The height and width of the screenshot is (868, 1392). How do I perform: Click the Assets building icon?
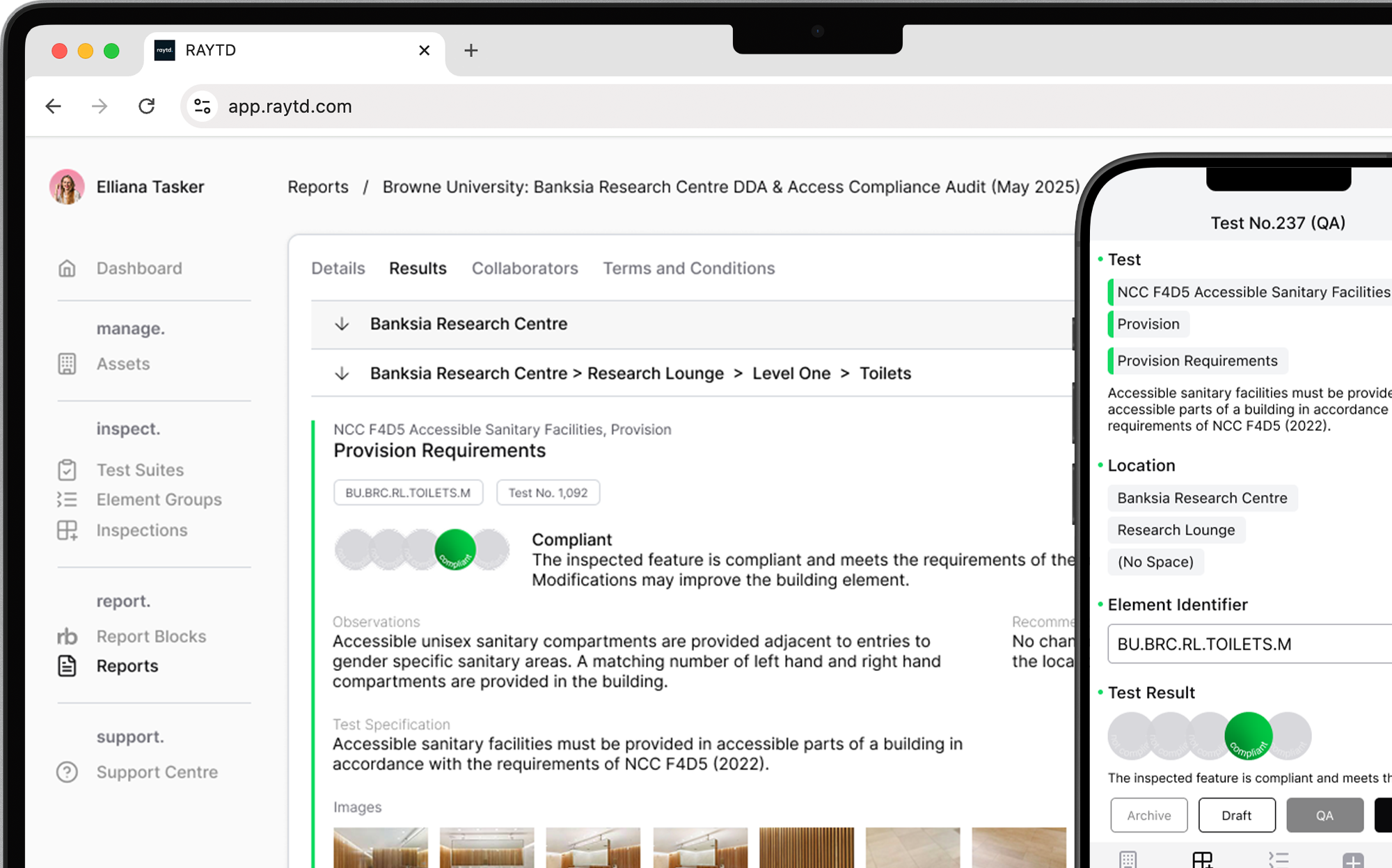coord(67,364)
